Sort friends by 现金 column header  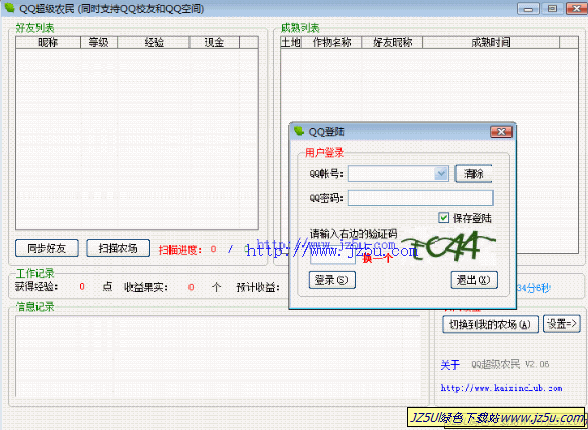pos(214,42)
